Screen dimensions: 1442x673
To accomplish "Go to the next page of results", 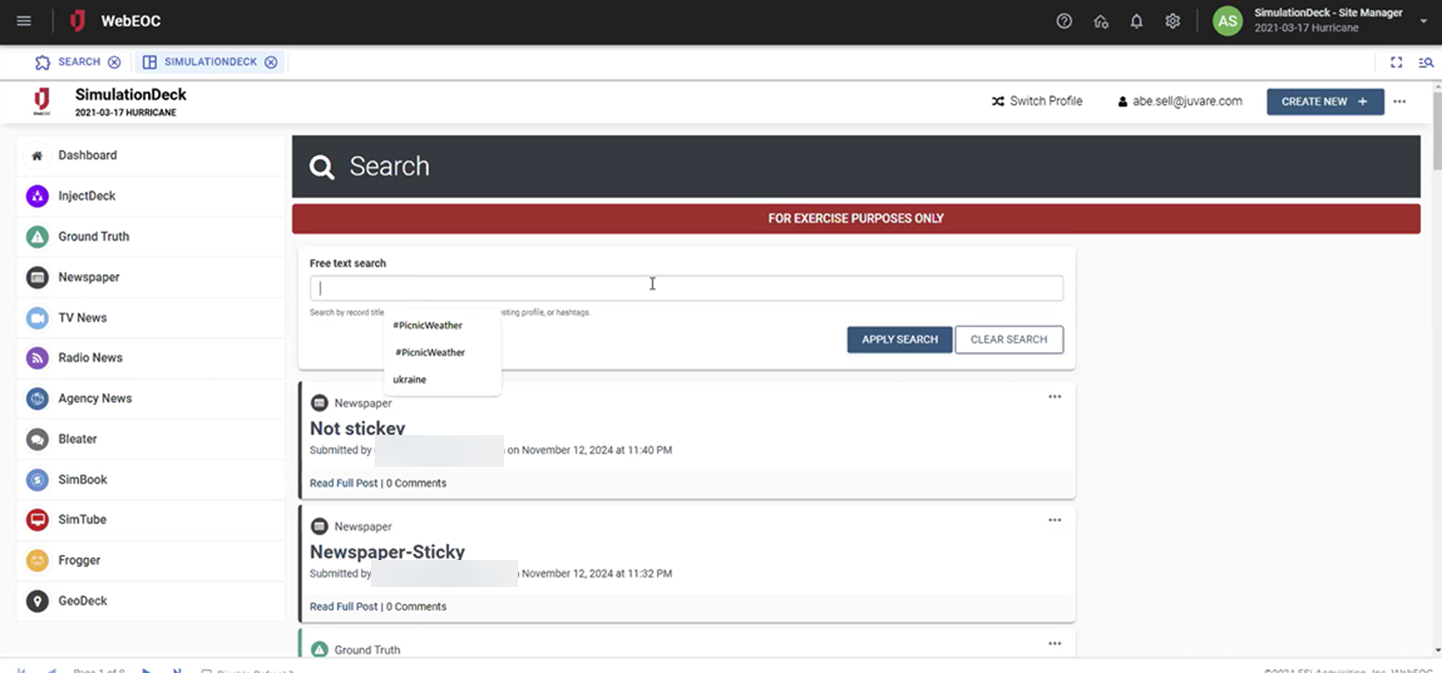I will tap(147, 671).
